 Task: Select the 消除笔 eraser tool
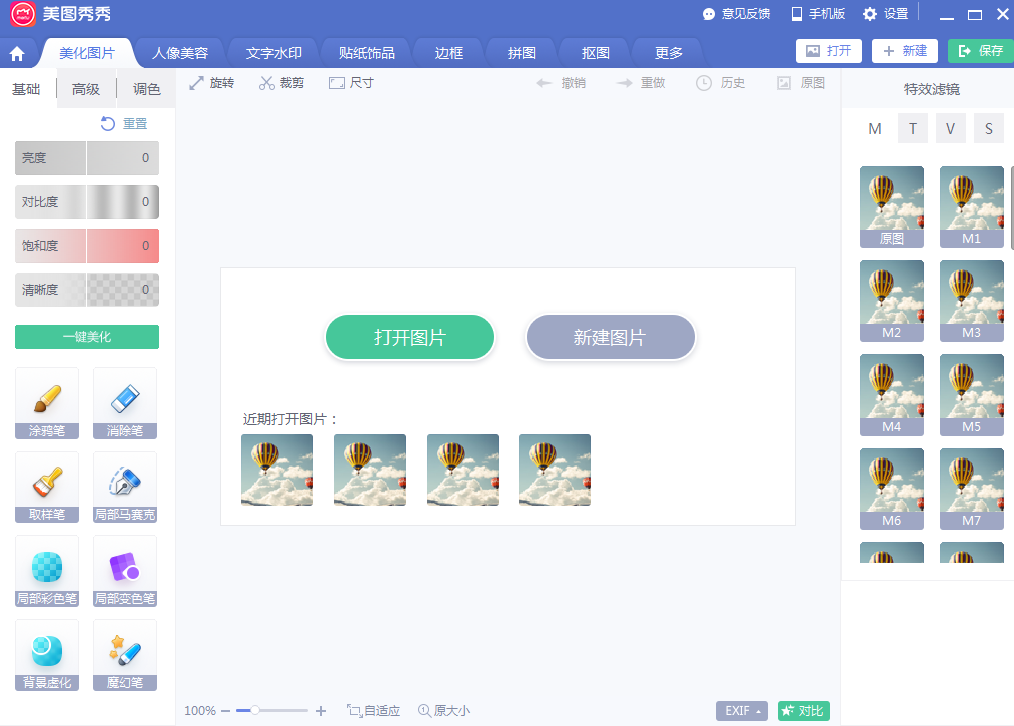click(125, 403)
